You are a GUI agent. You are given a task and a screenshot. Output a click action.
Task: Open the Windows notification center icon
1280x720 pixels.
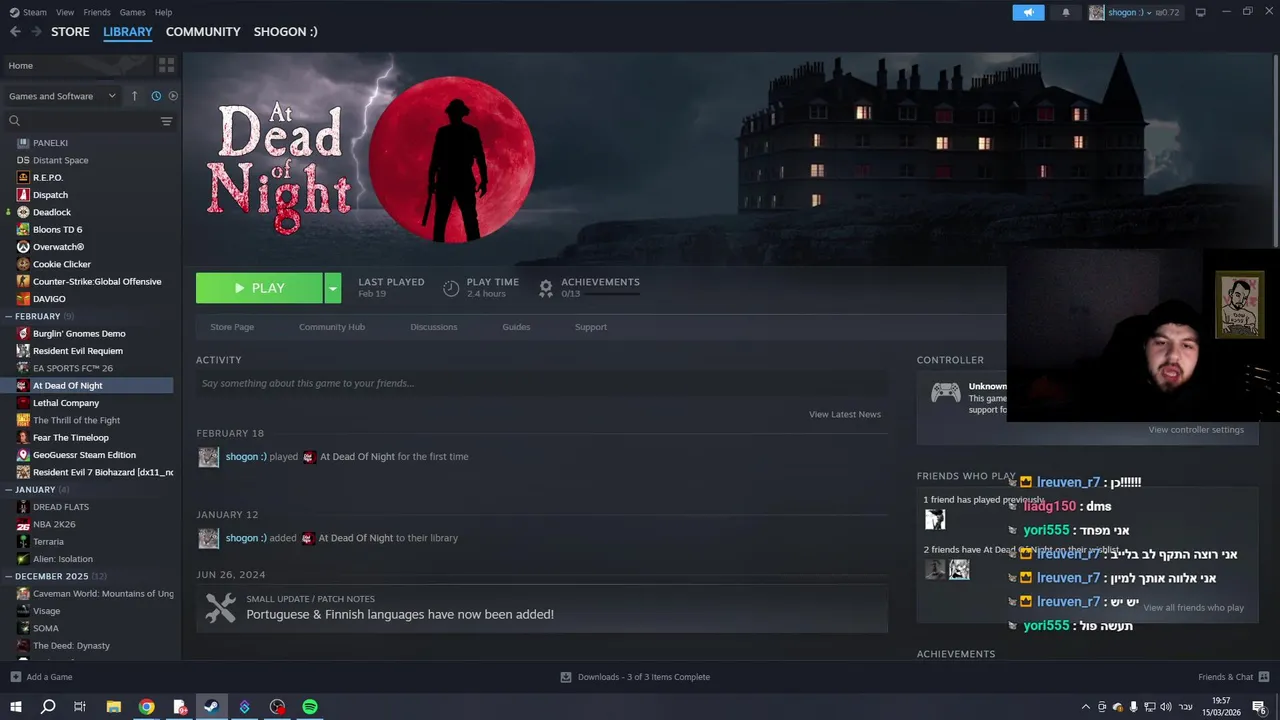[1260, 707]
